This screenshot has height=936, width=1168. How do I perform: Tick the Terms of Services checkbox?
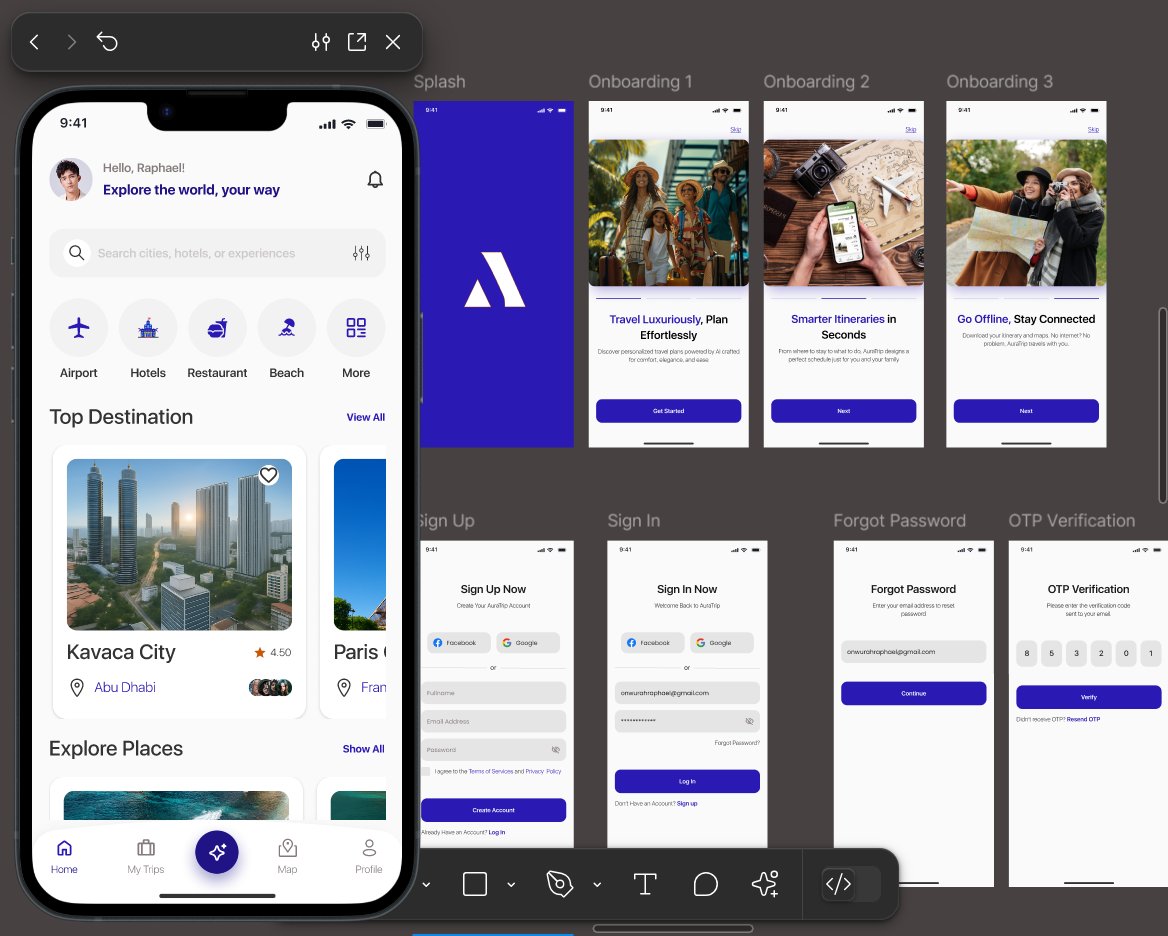[x=426, y=771]
